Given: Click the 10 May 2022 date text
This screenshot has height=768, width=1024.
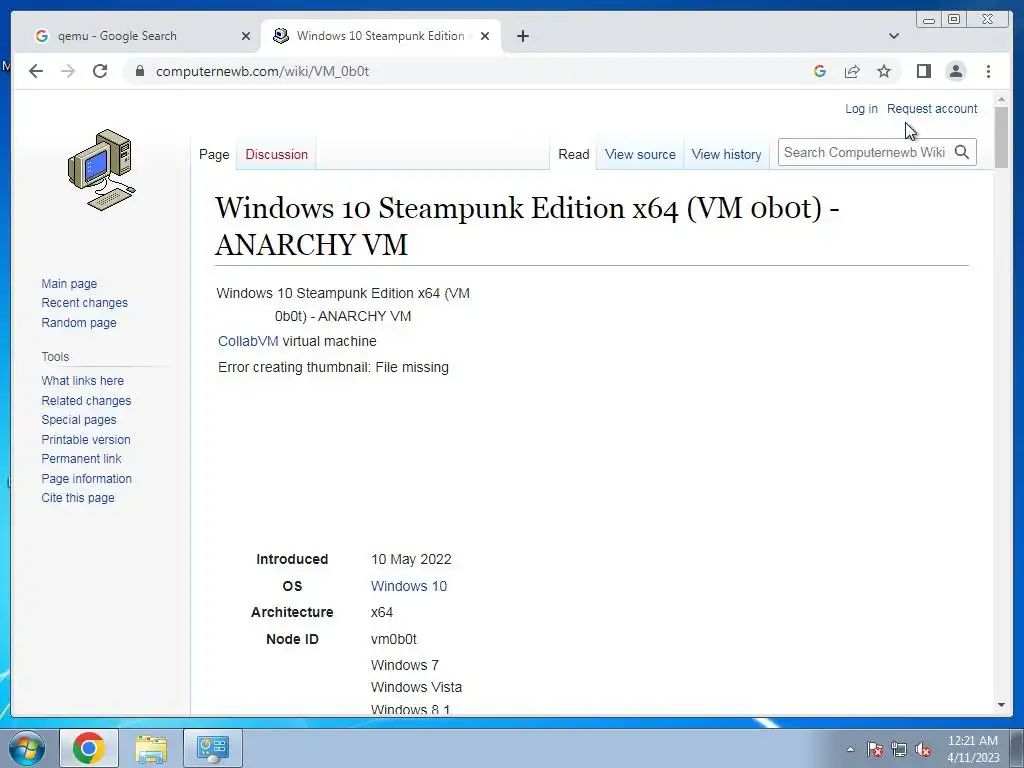Looking at the screenshot, I should 411,559.
